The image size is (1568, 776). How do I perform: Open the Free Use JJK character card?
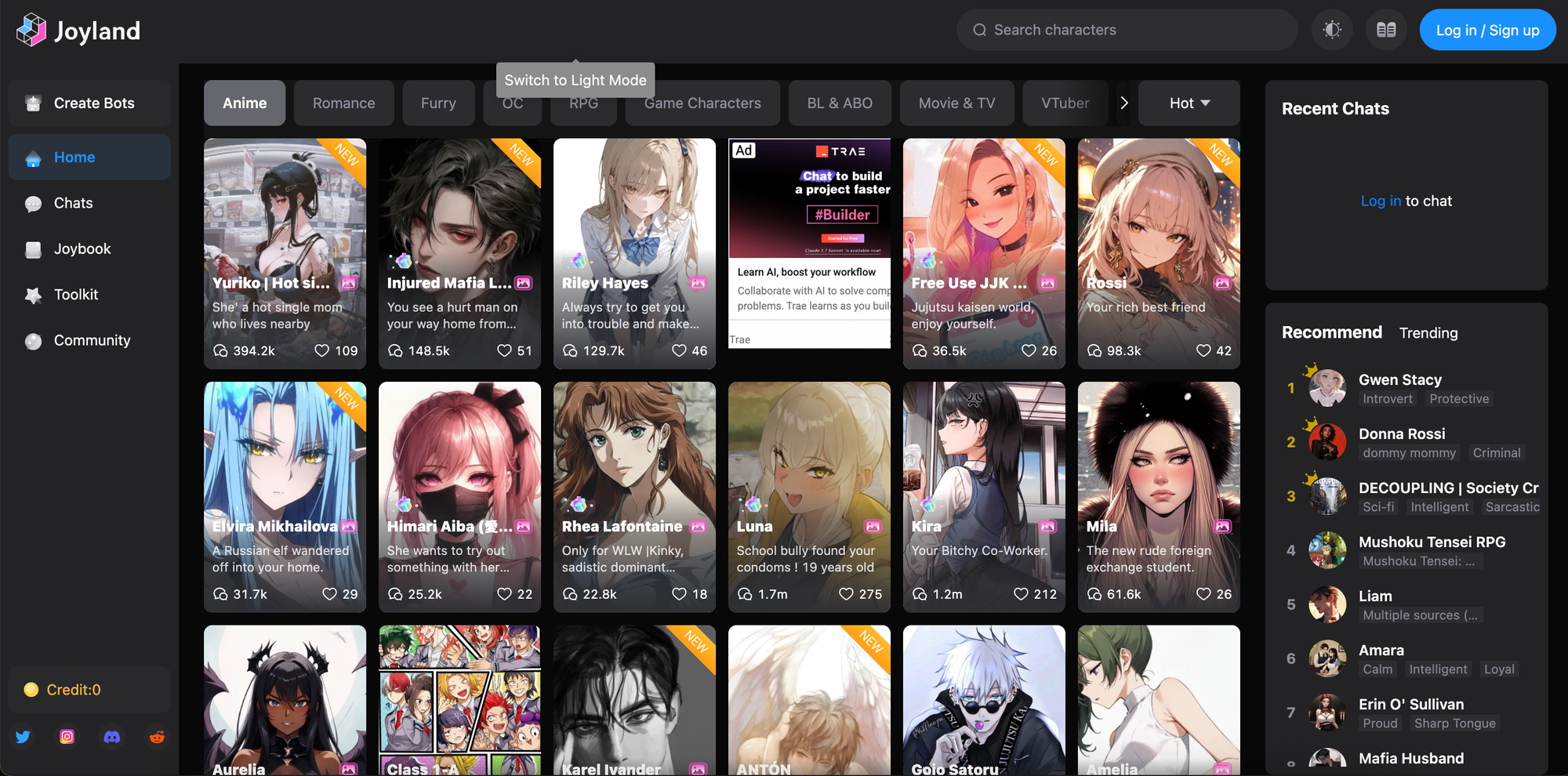pos(984,253)
